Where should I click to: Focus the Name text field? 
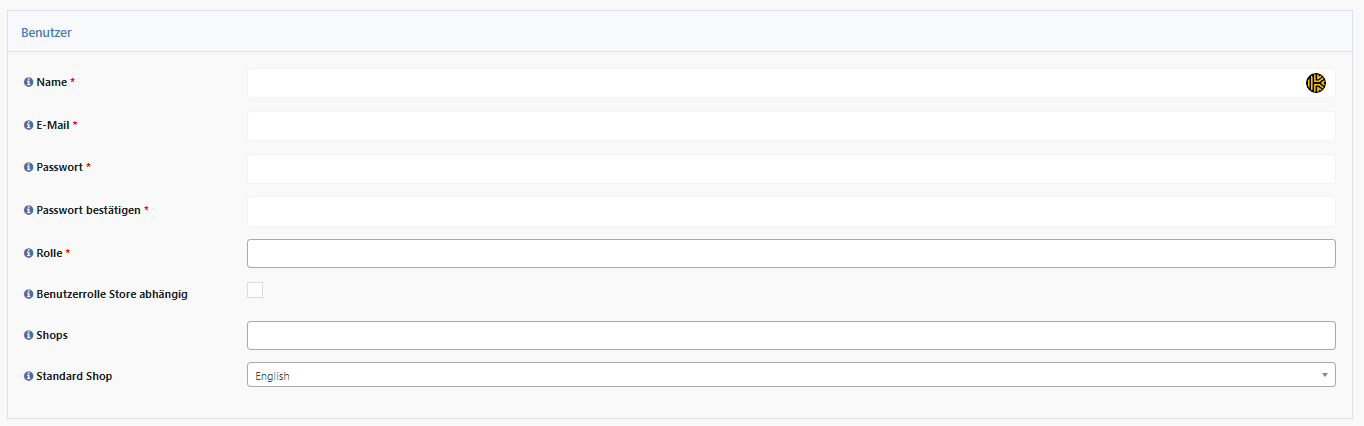click(791, 83)
